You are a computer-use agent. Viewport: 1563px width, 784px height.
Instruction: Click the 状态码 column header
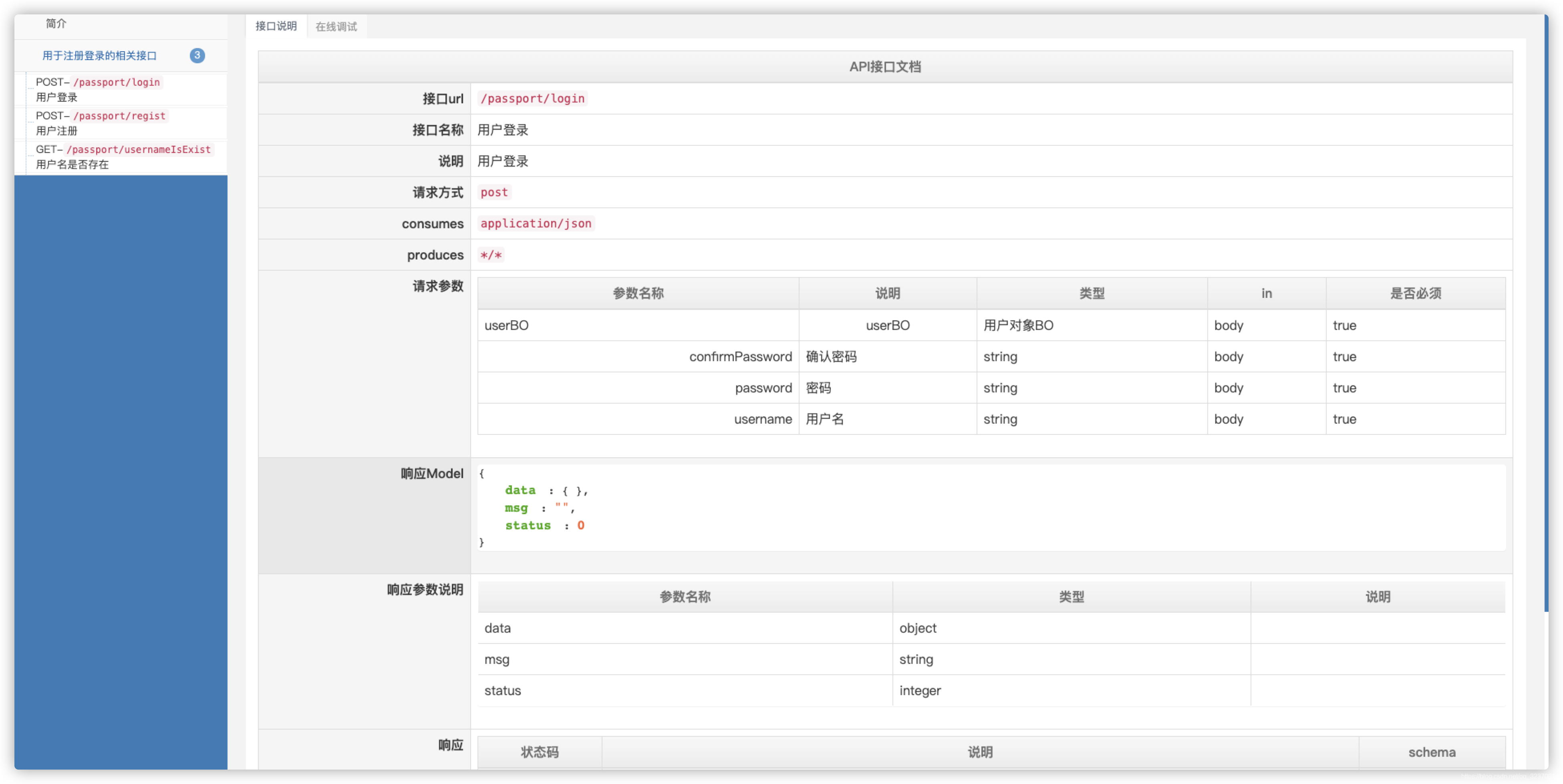point(540,752)
